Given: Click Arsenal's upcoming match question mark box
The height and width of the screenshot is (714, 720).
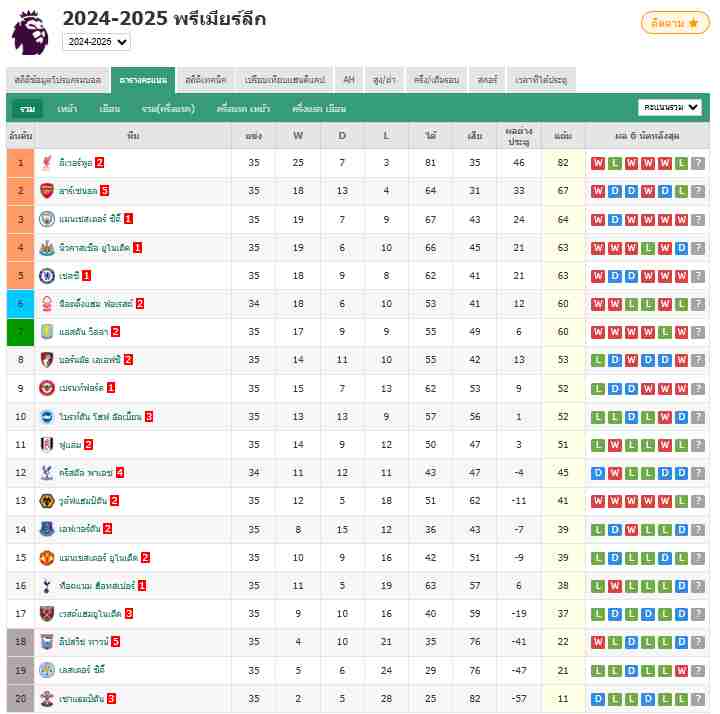Looking at the screenshot, I should pos(698,191).
